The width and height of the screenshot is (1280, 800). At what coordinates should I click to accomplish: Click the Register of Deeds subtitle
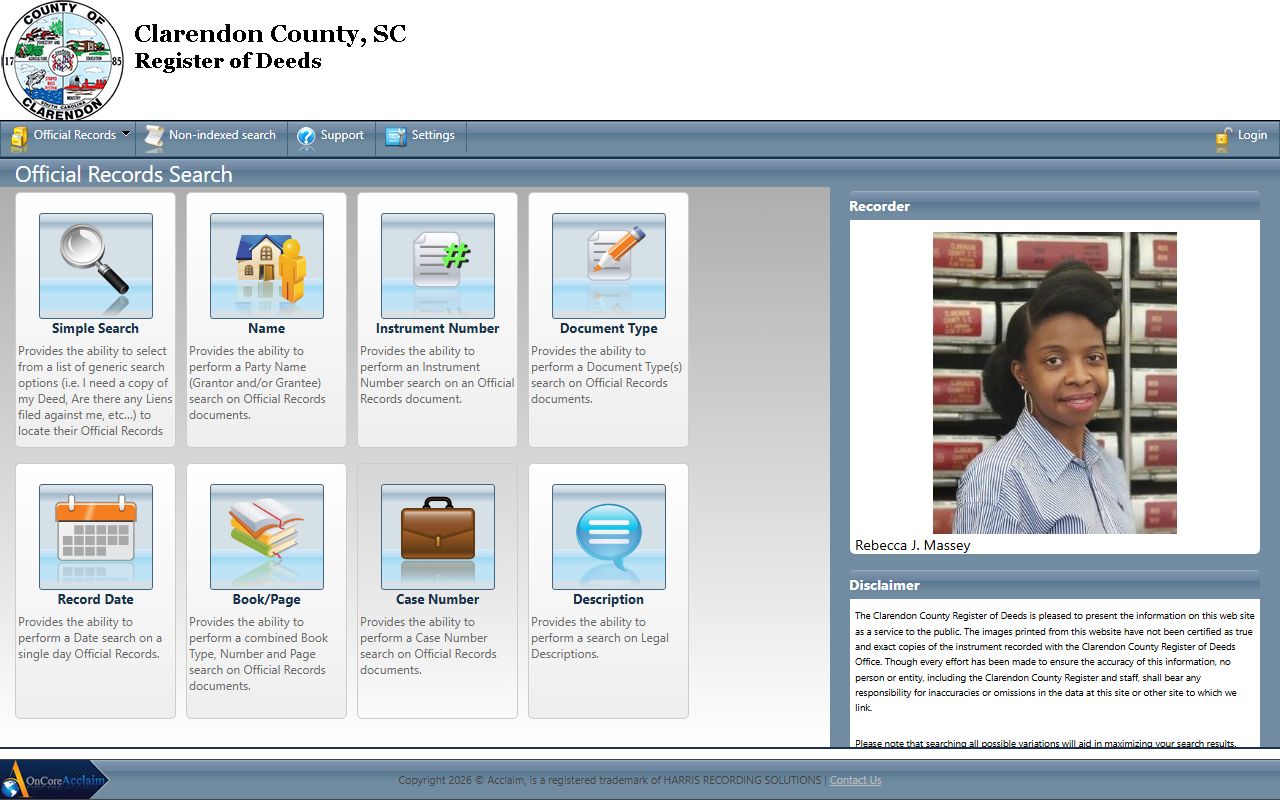click(228, 61)
